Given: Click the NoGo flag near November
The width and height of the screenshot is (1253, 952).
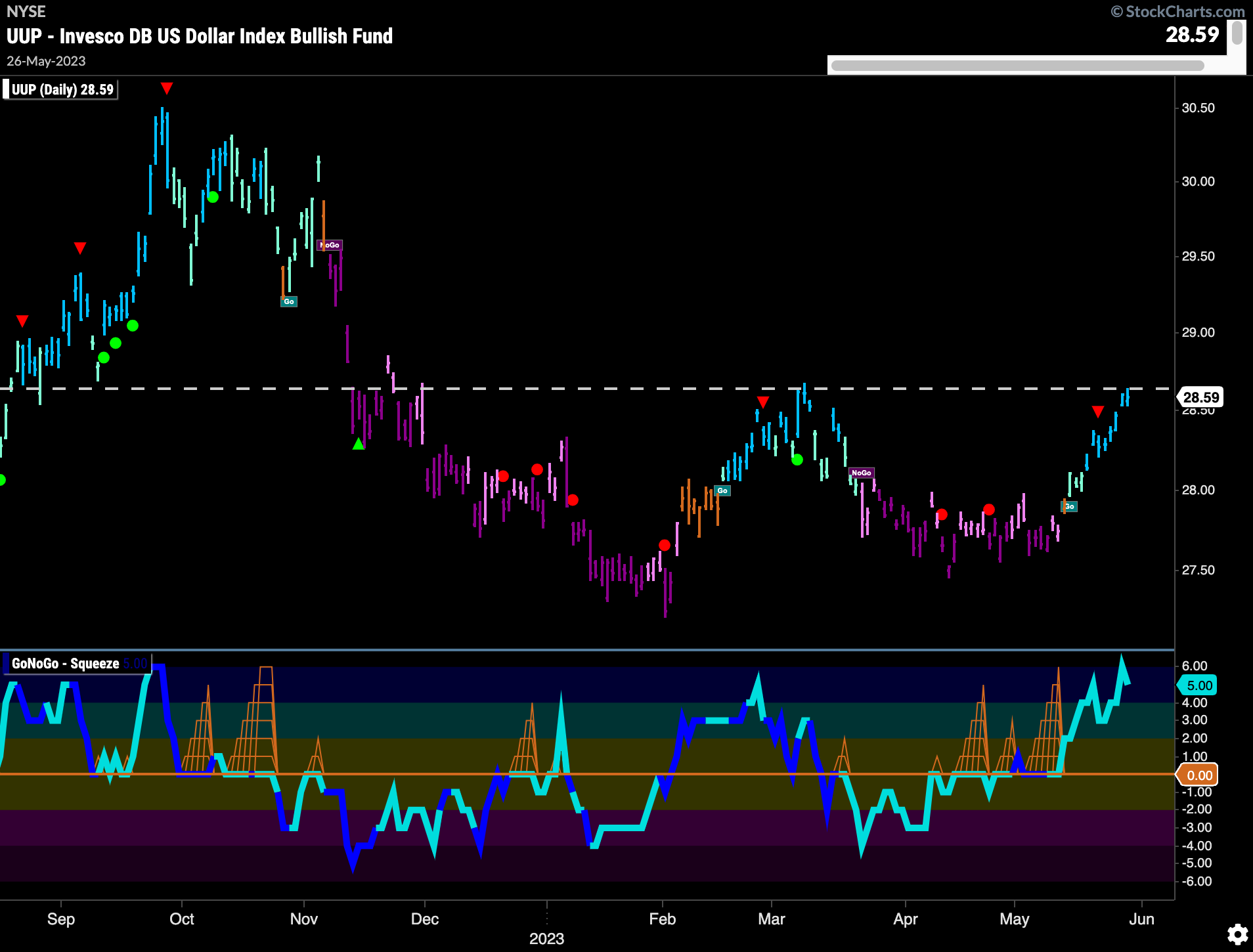Looking at the screenshot, I should (330, 245).
